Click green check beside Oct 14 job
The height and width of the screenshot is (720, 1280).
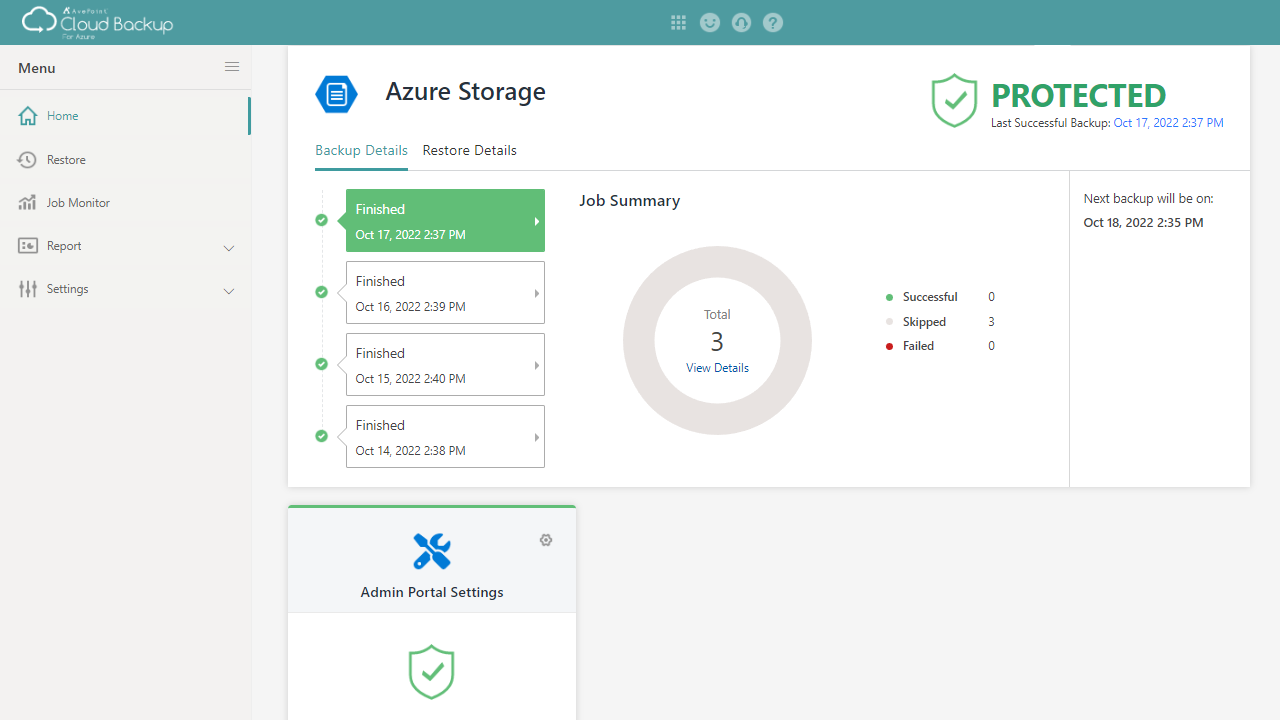click(x=321, y=436)
